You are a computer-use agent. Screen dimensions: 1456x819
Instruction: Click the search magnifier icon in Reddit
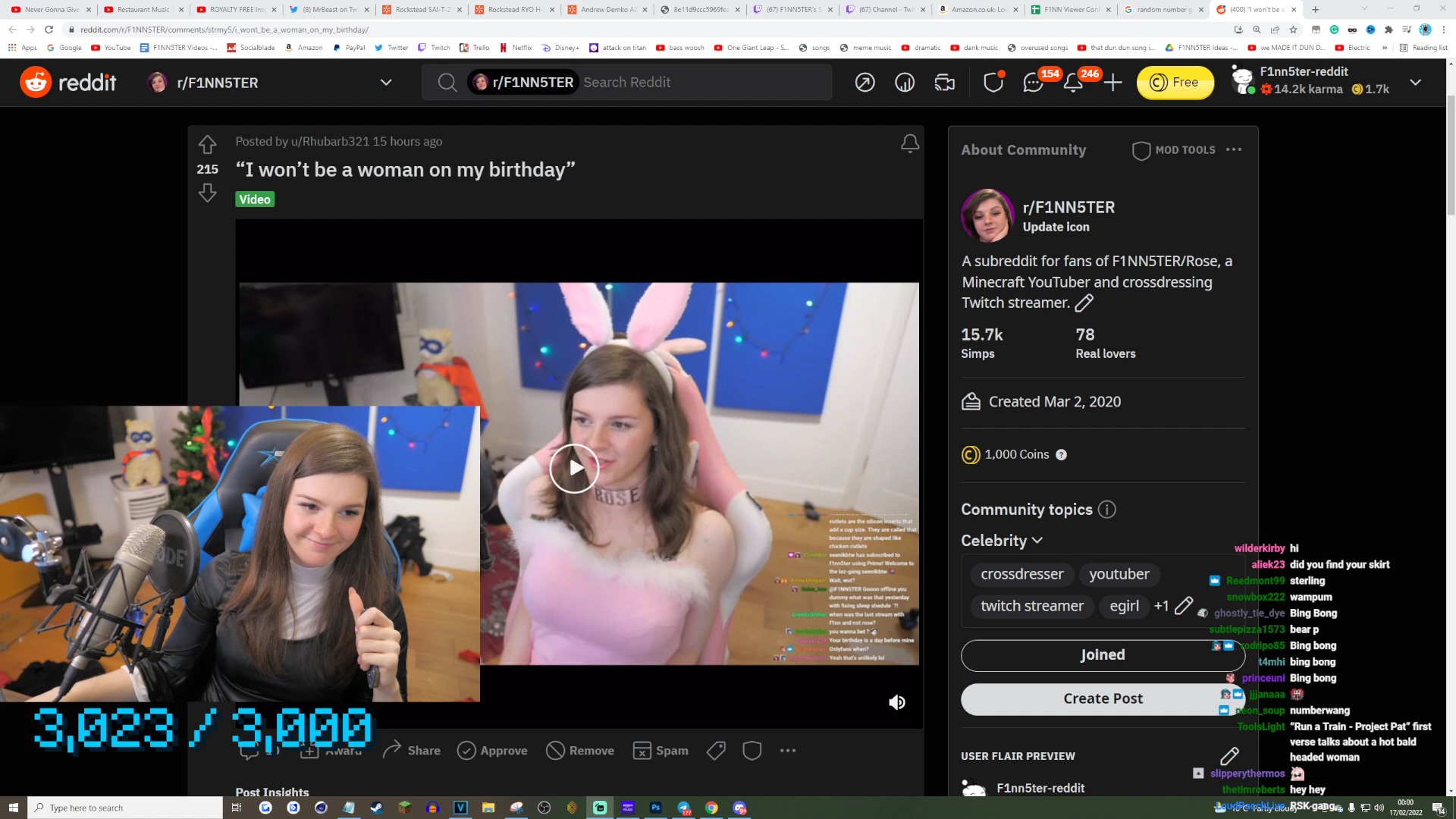447,83
